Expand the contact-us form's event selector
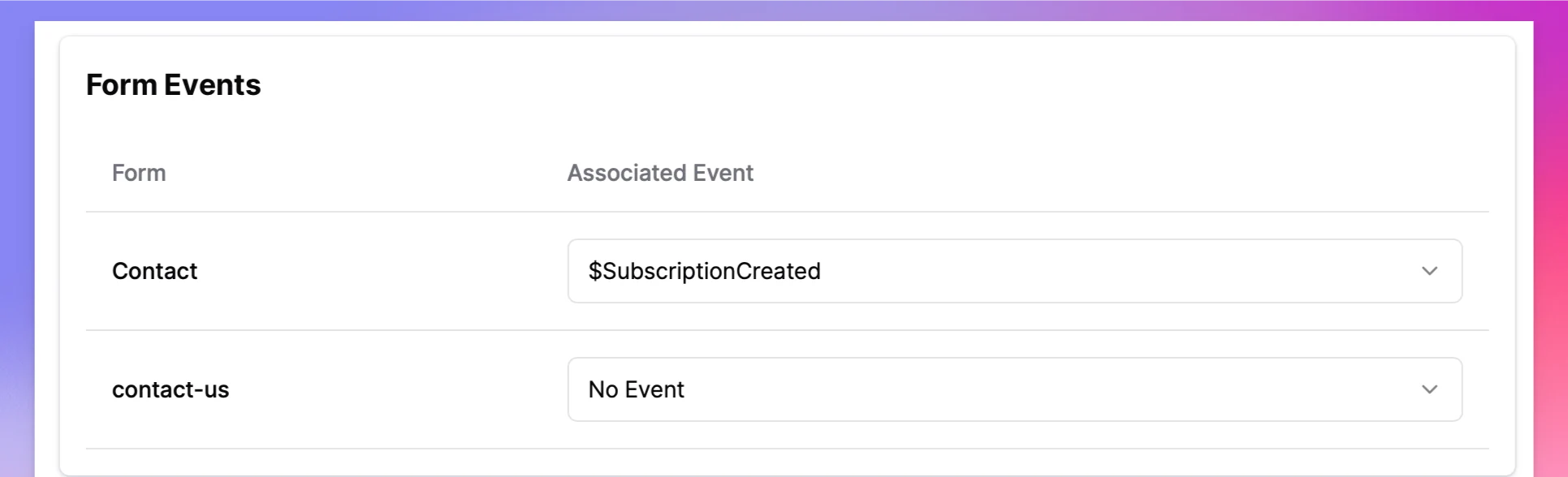This screenshot has width=1568, height=477. pos(1014,389)
